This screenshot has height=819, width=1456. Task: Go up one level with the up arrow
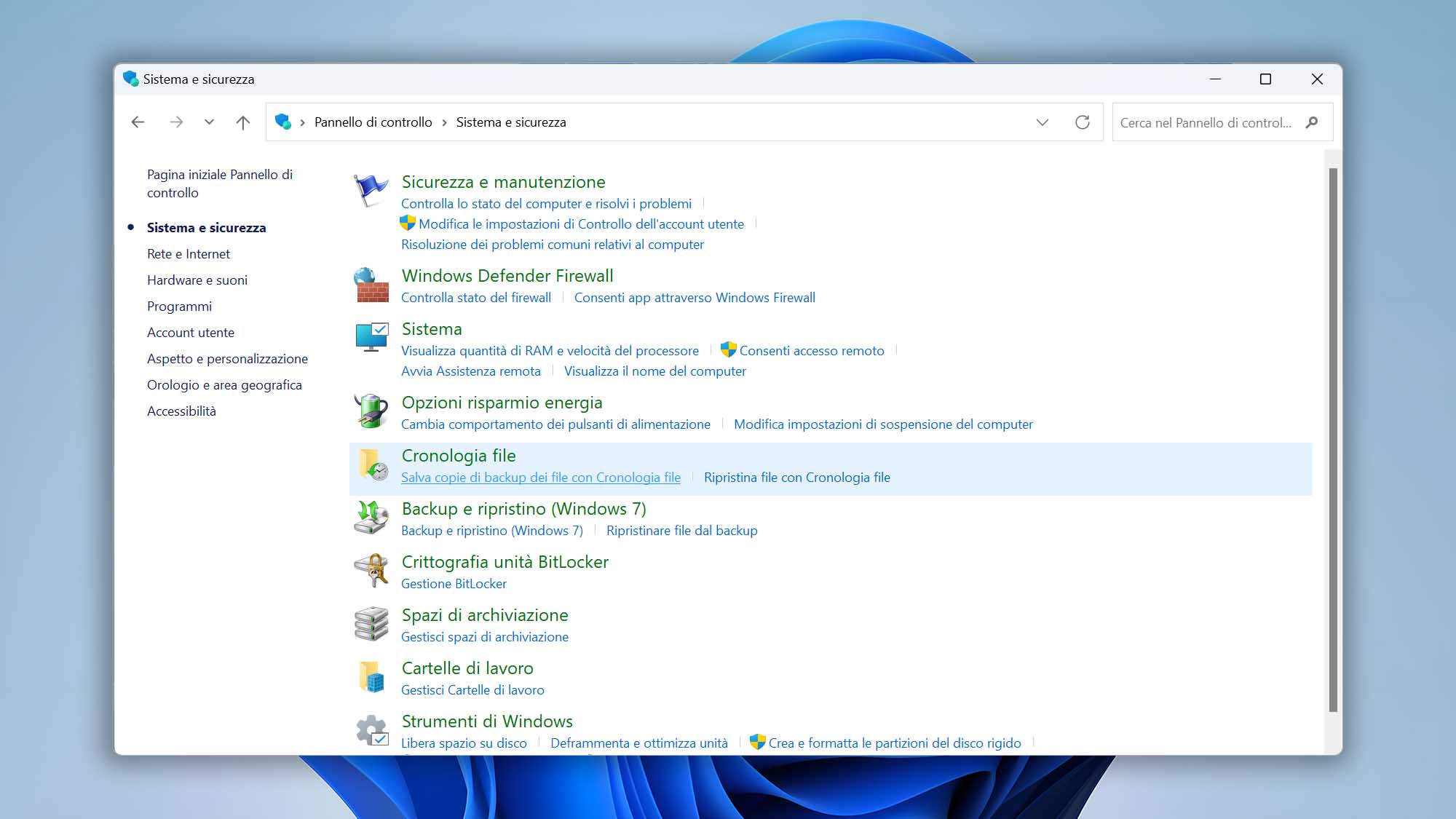243,122
